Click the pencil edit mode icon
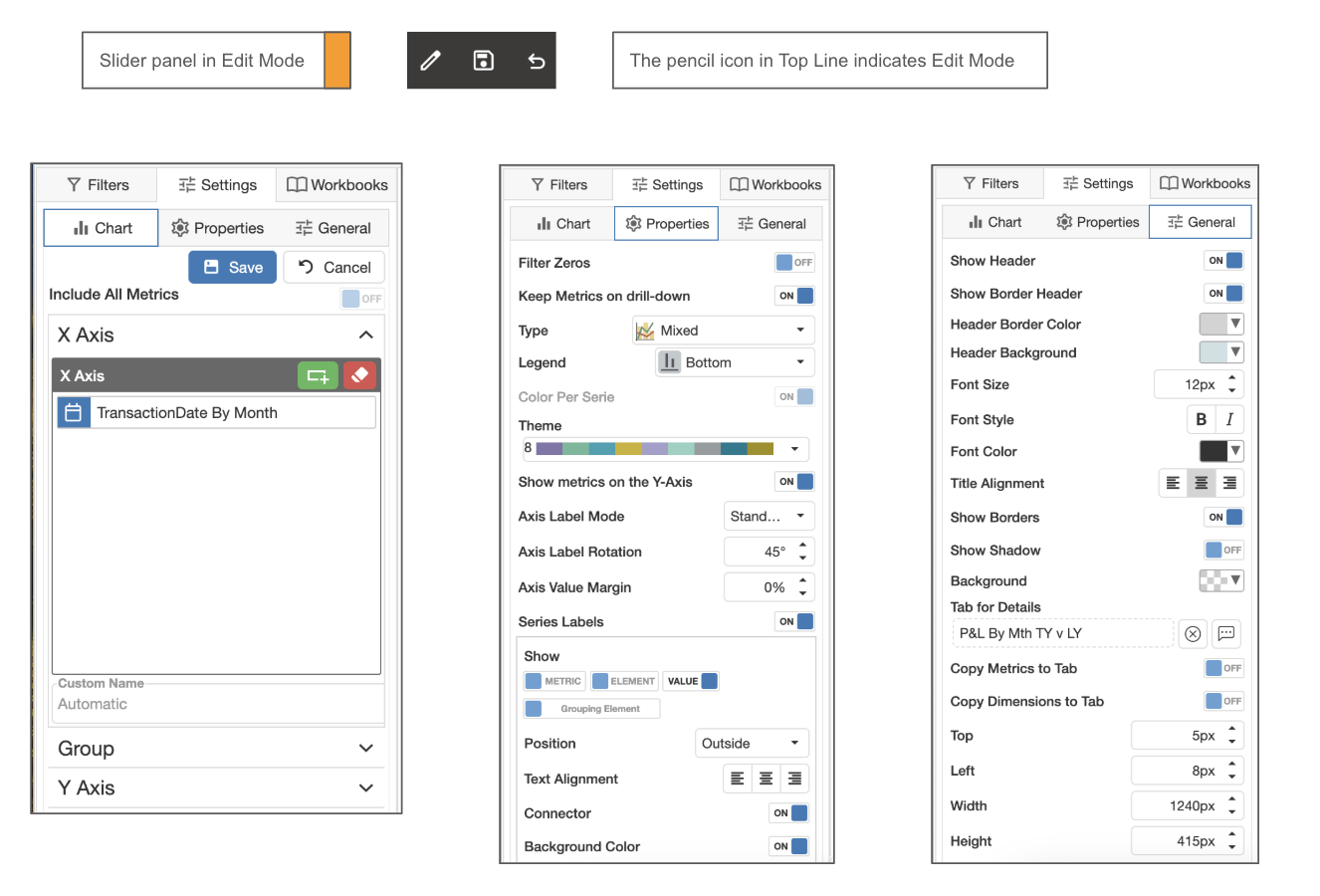 coord(430,61)
